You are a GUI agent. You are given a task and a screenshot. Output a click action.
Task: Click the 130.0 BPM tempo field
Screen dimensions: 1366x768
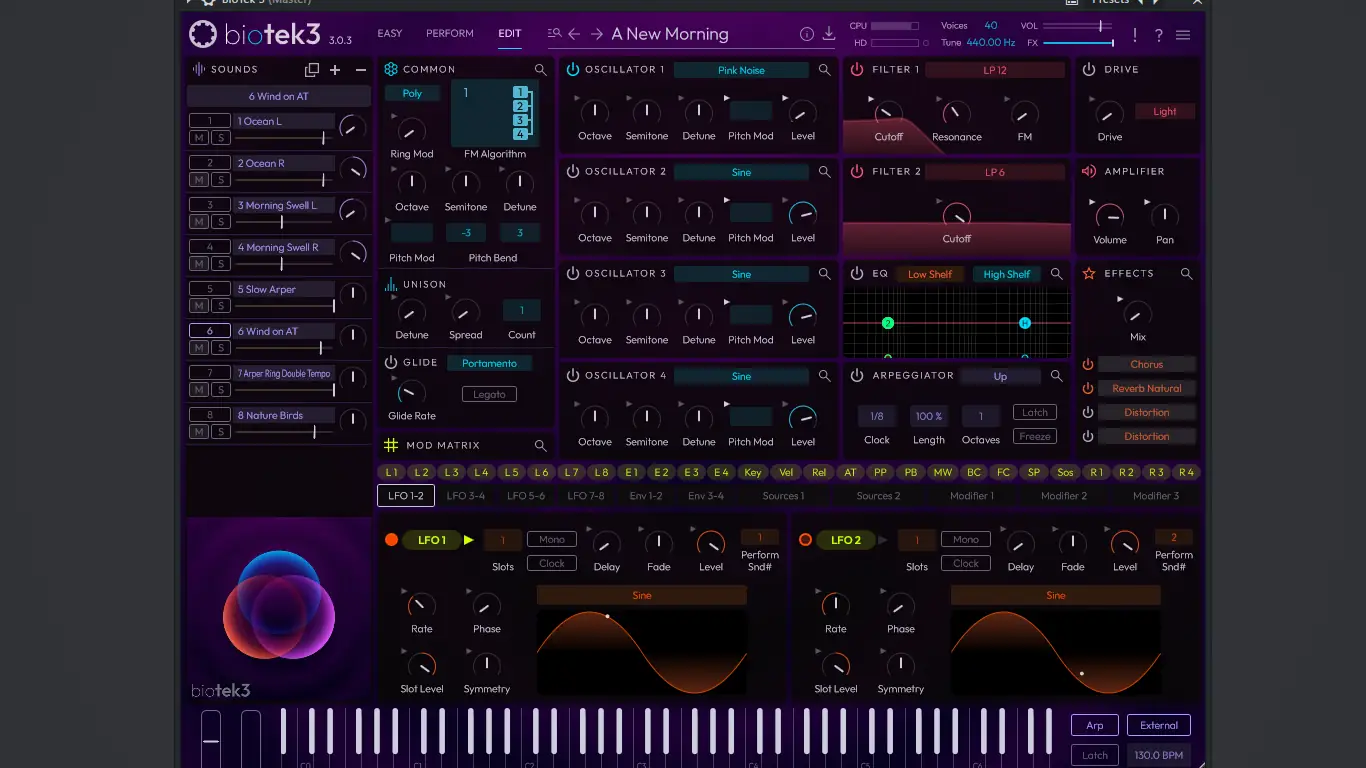1160,756
